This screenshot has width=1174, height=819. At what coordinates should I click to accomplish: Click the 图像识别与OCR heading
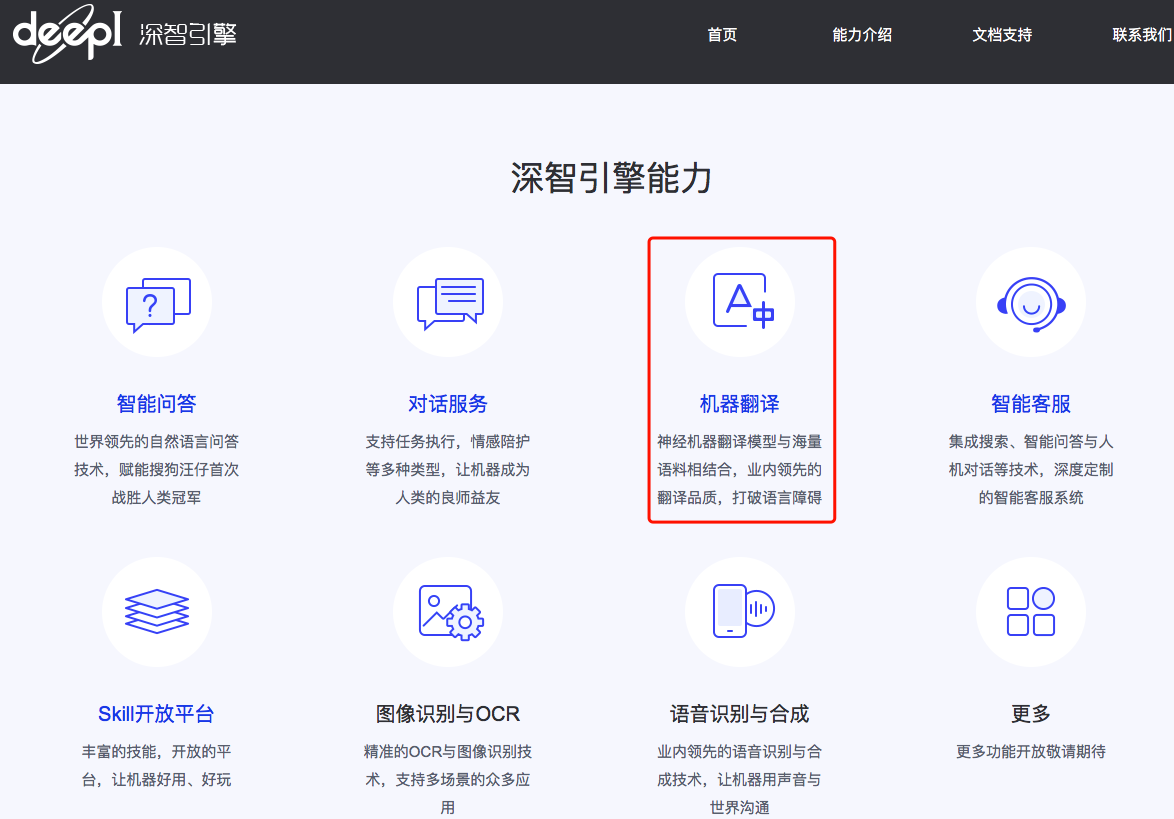pos(448,714)
